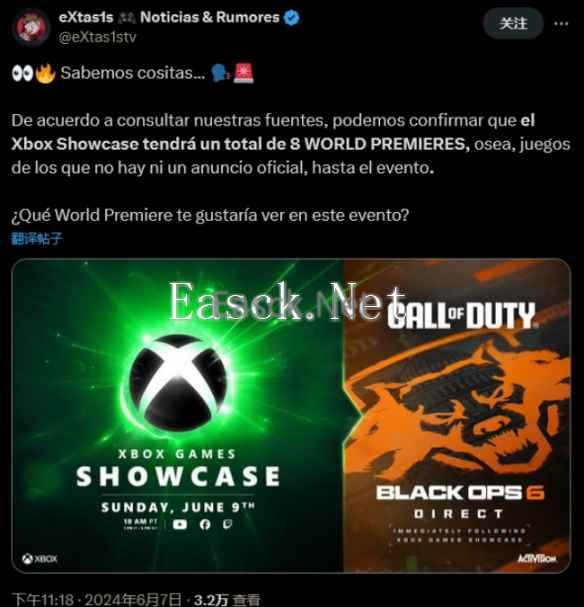The image size is (584, 607).
Task: Open the @eXtas1stv handle link
Action: coord(98,37)
